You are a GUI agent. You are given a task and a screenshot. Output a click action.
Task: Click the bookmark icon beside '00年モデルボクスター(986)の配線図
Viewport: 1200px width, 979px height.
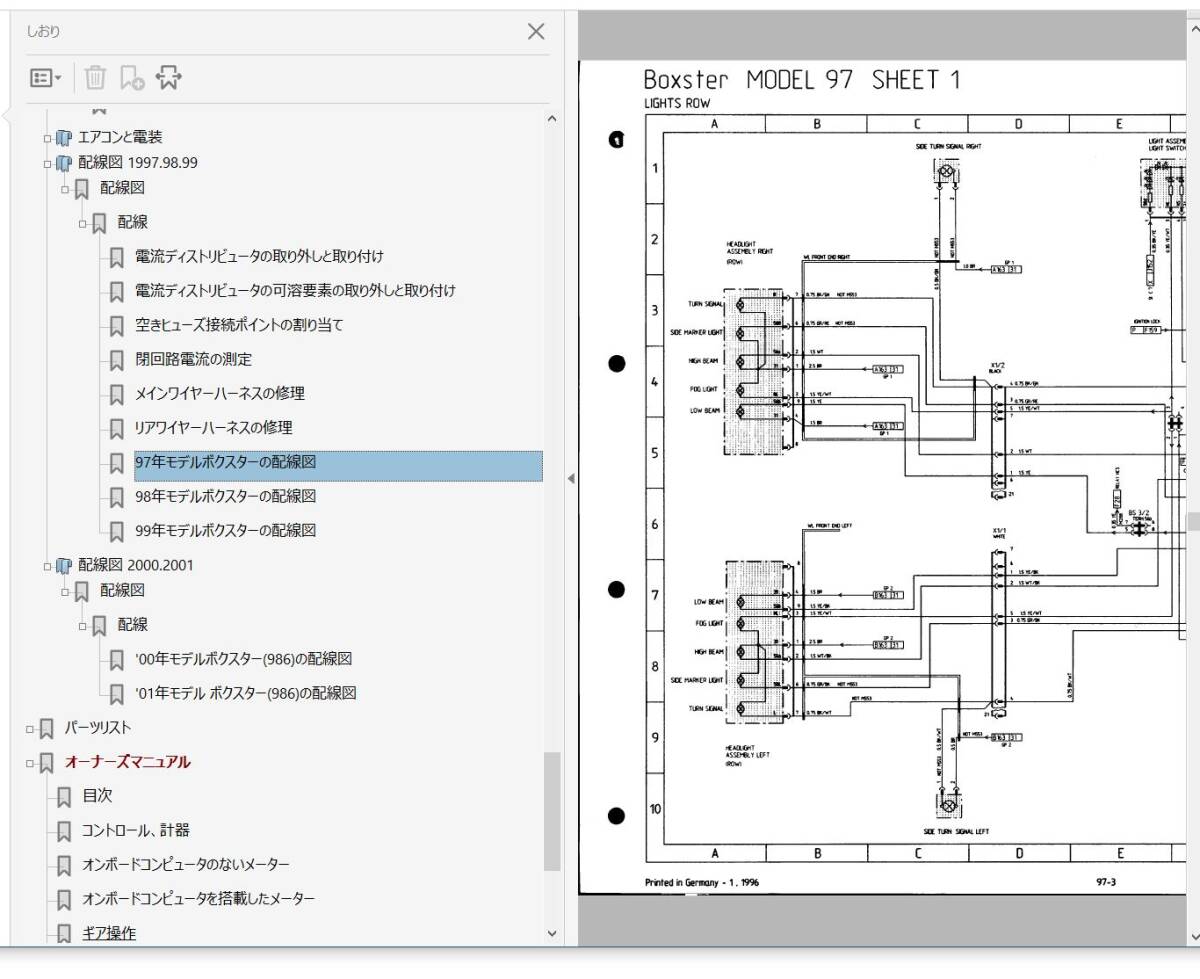117,660
